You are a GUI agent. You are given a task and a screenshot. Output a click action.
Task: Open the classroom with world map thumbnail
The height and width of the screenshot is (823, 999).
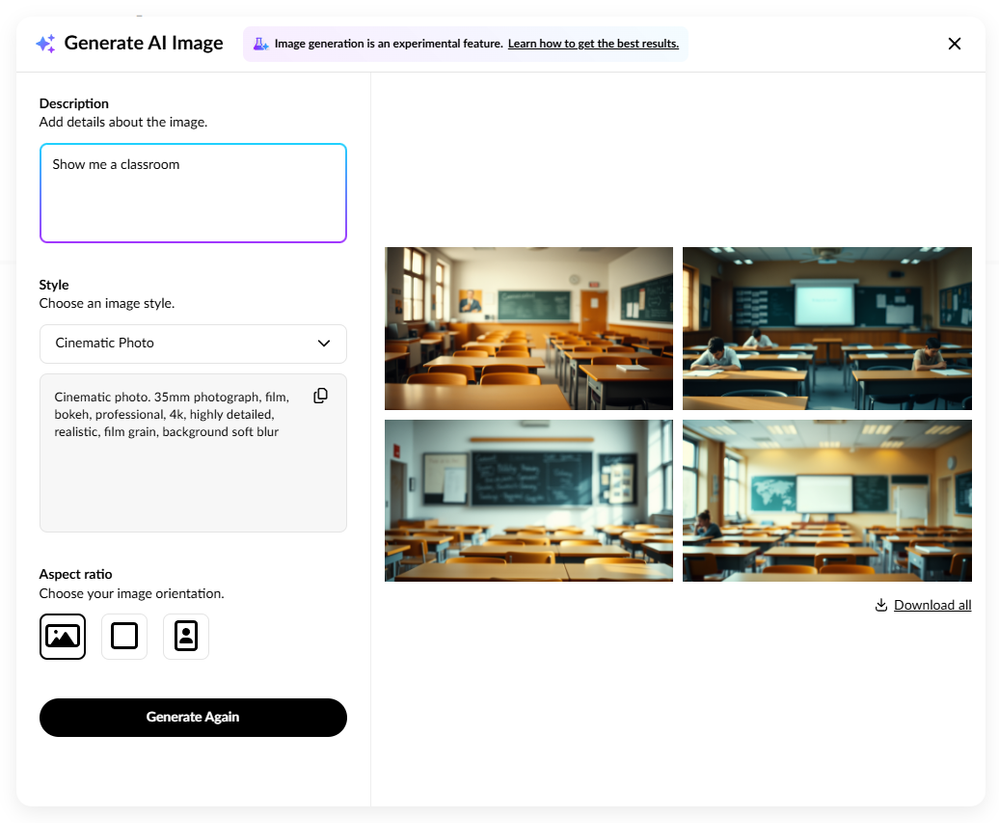tap(827, 501)
